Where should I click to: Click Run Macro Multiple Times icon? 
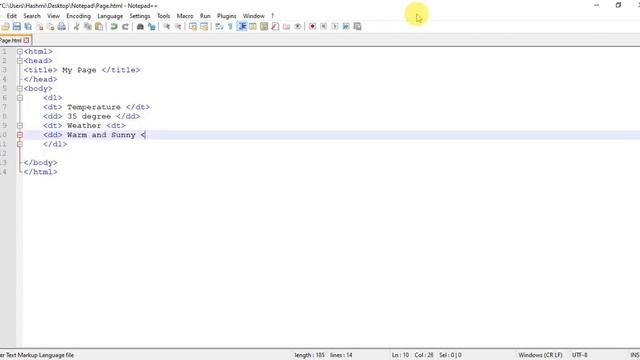[x=346, y=27]
